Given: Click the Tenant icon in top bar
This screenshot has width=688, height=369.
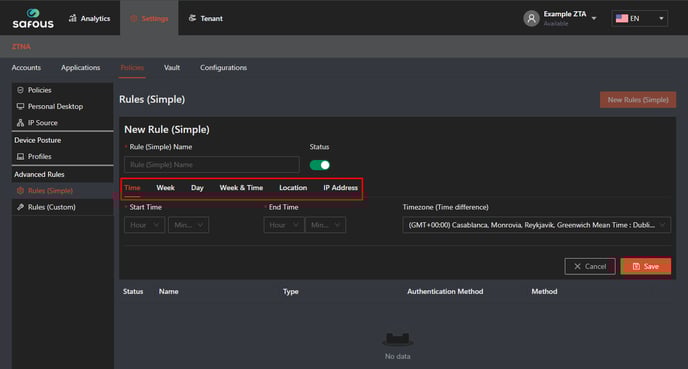Looking at the screenshot, I should coord(192,18).
